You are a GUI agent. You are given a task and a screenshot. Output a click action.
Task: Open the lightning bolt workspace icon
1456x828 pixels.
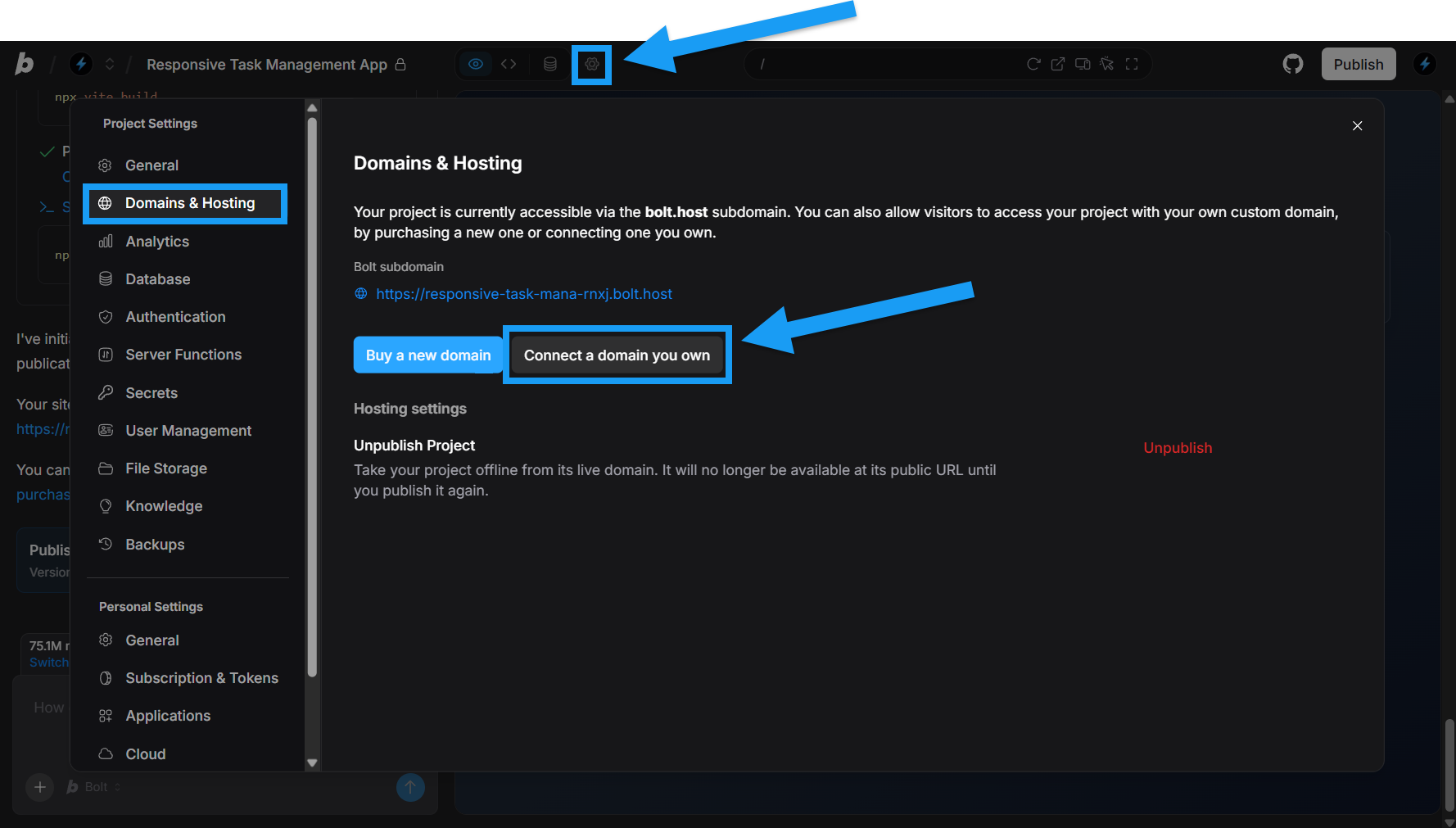80,64
